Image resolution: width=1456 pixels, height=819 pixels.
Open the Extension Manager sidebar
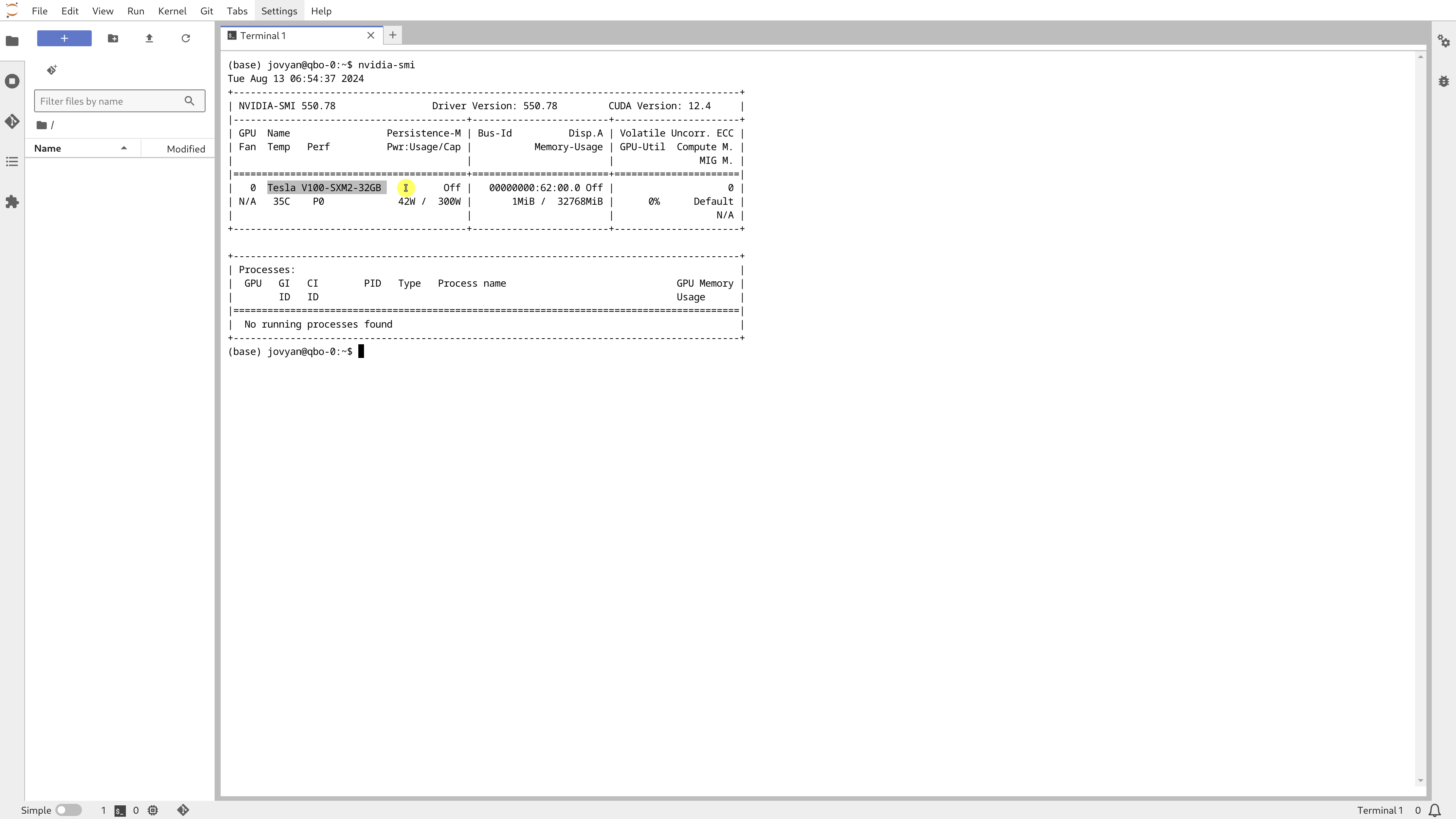click(12, 202)
